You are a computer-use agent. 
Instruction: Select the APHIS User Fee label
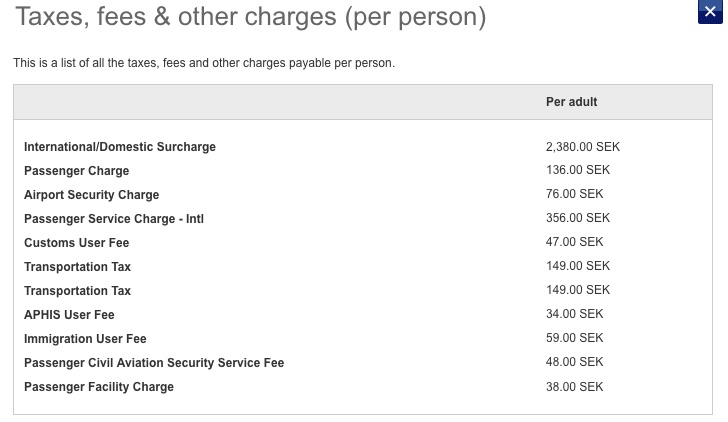click(69, 315)
